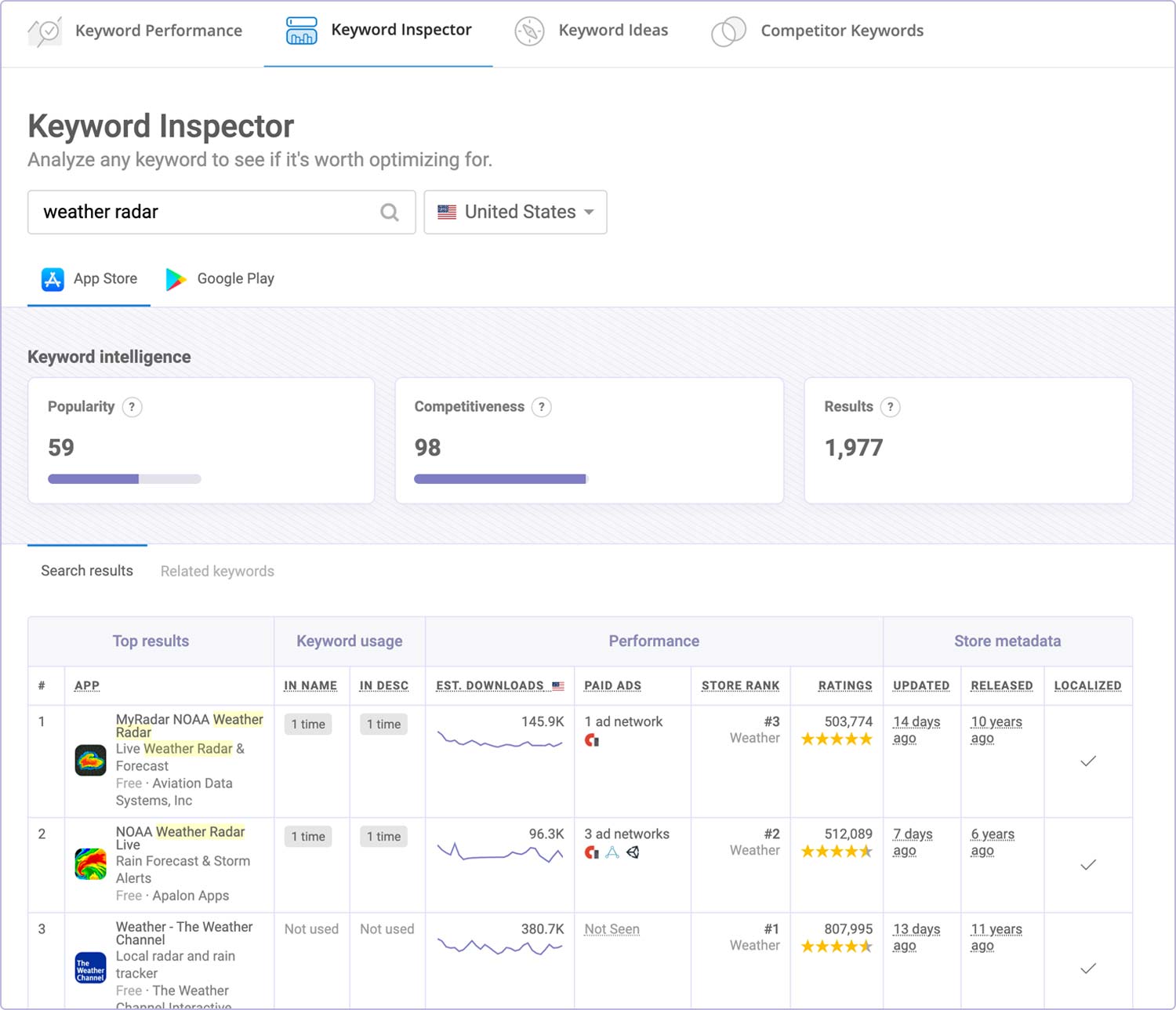Sort by PAID ADS column header
Image resolution: width=1176 pixels, height=1010 pixels.
[613, 686]
